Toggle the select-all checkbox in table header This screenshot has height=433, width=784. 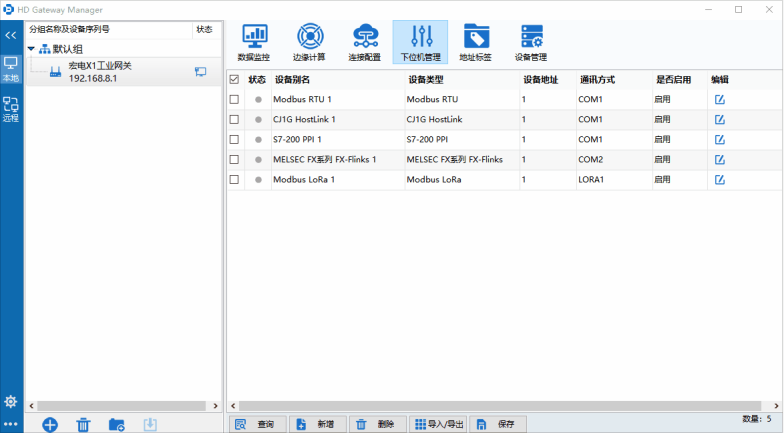[x=234, y=79]
